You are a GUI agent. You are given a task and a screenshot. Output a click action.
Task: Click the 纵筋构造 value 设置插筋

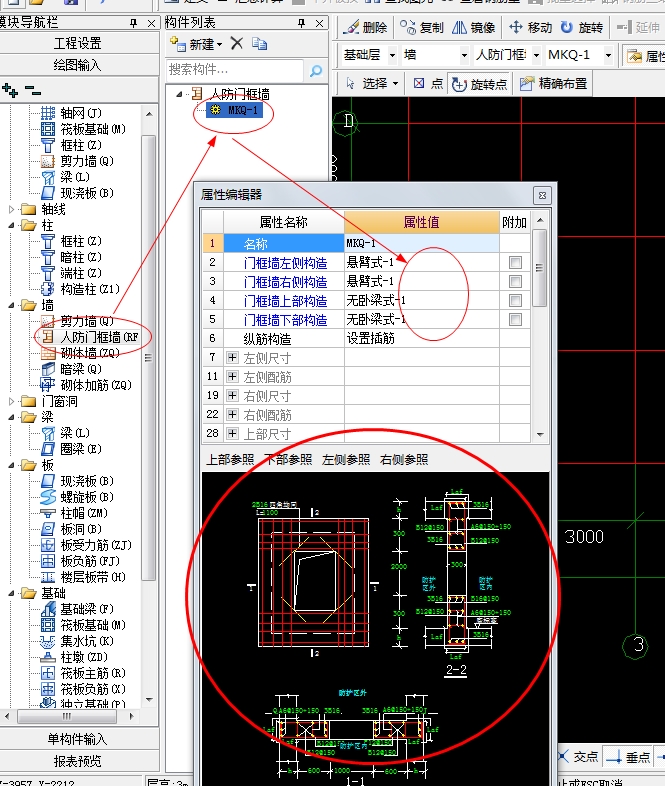421,338
